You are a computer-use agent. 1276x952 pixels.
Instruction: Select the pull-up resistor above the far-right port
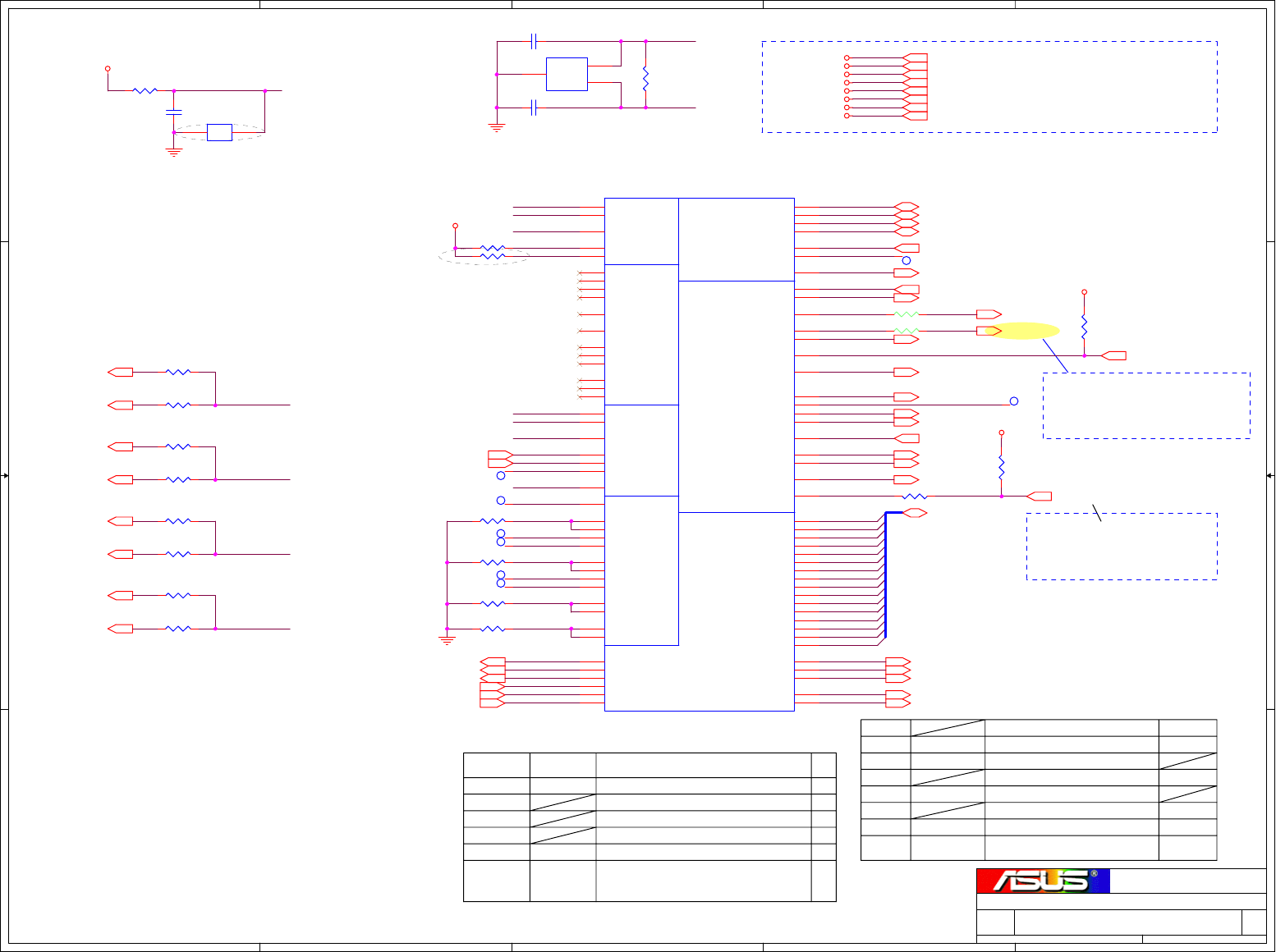[1084, 327]
